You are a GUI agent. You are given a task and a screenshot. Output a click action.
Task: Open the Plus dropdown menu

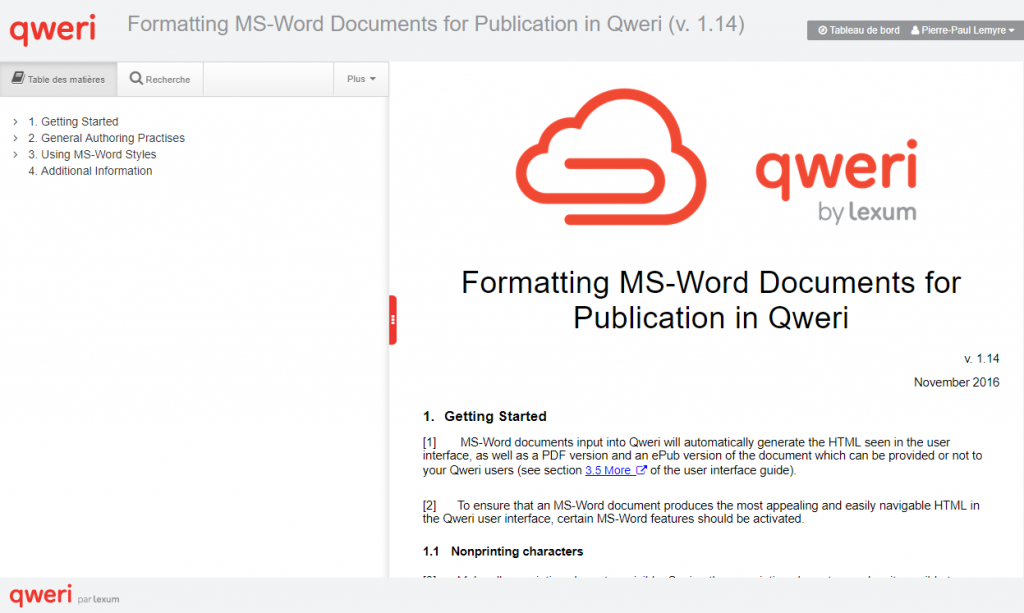361,79
